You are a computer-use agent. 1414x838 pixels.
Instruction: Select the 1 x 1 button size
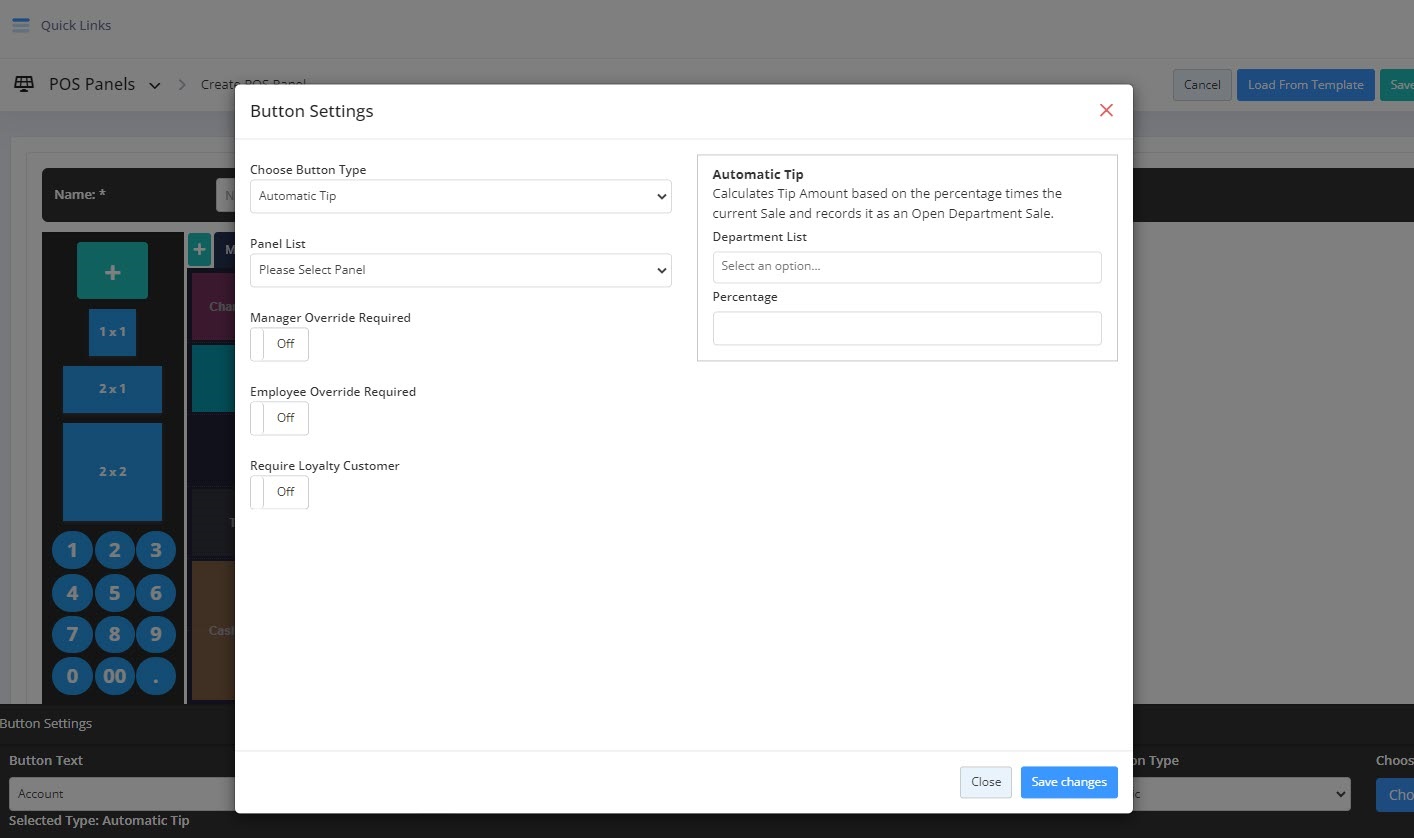[x=112, y=332]
